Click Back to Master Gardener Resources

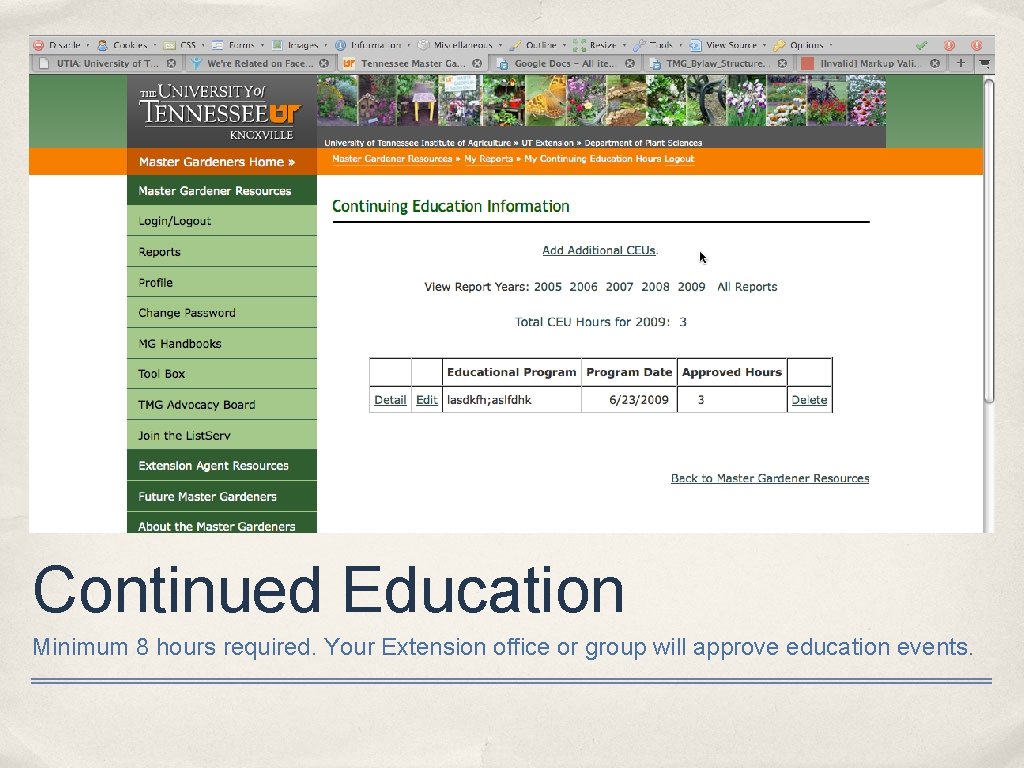point(770,478)
